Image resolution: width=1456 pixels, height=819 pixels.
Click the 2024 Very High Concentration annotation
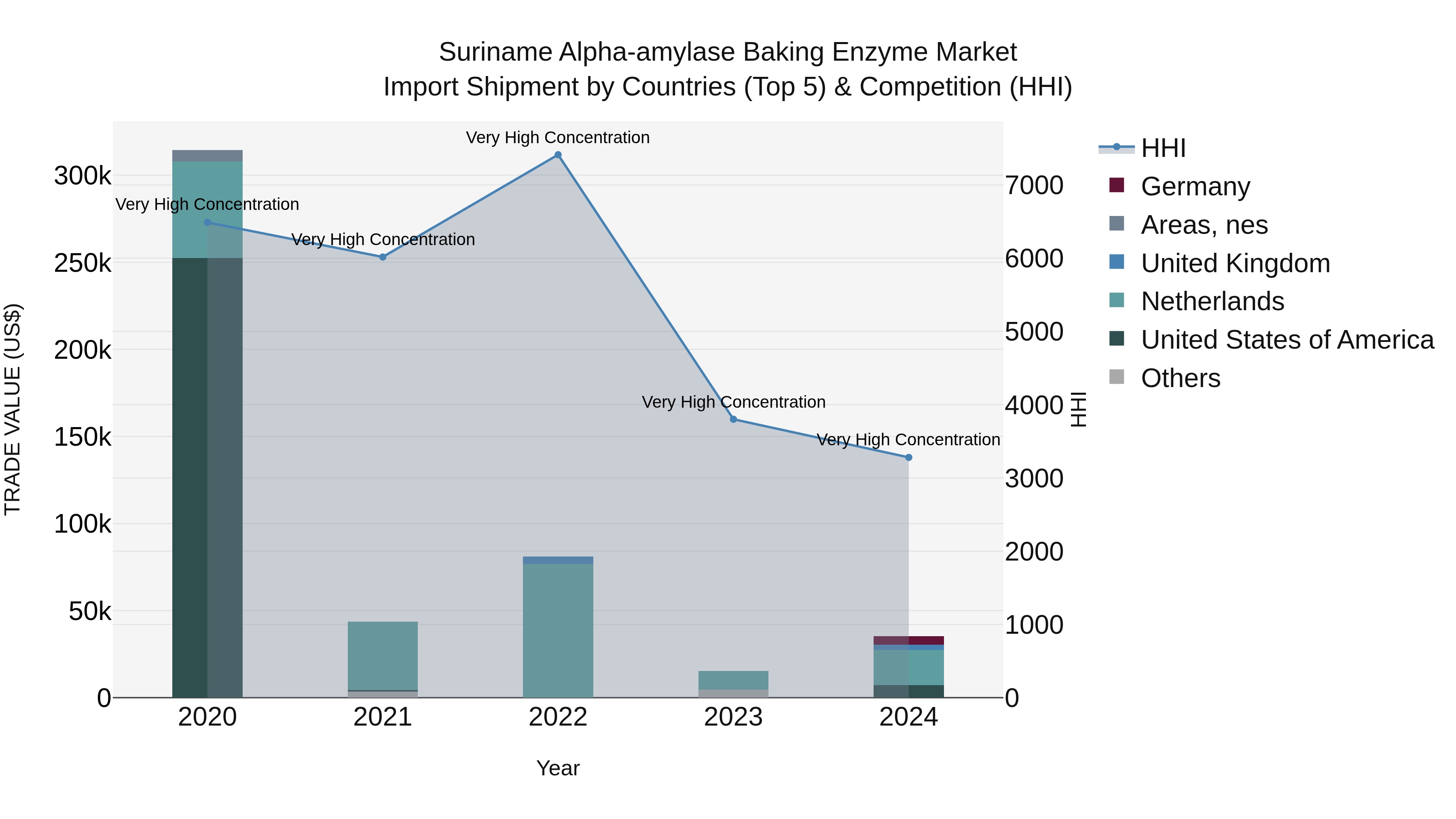pyautogui.click(x=908, y=439)
